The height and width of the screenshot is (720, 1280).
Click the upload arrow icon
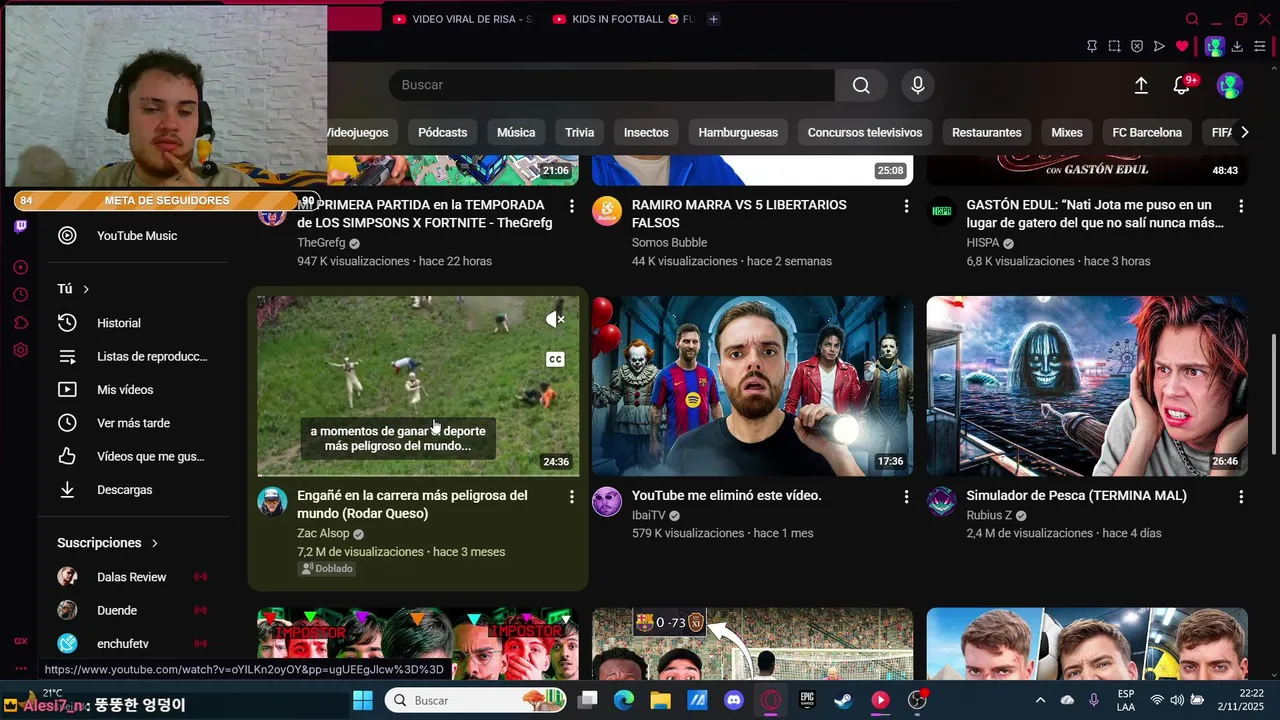point(1141,86)
